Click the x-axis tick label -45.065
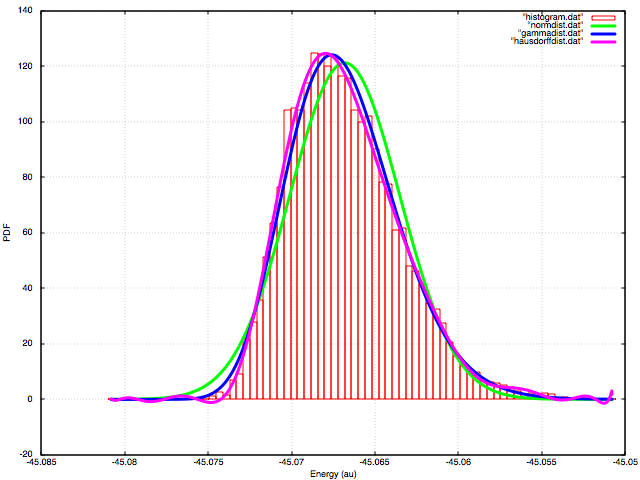The height and width of the screenshot is (480, 640). (375, 462)
